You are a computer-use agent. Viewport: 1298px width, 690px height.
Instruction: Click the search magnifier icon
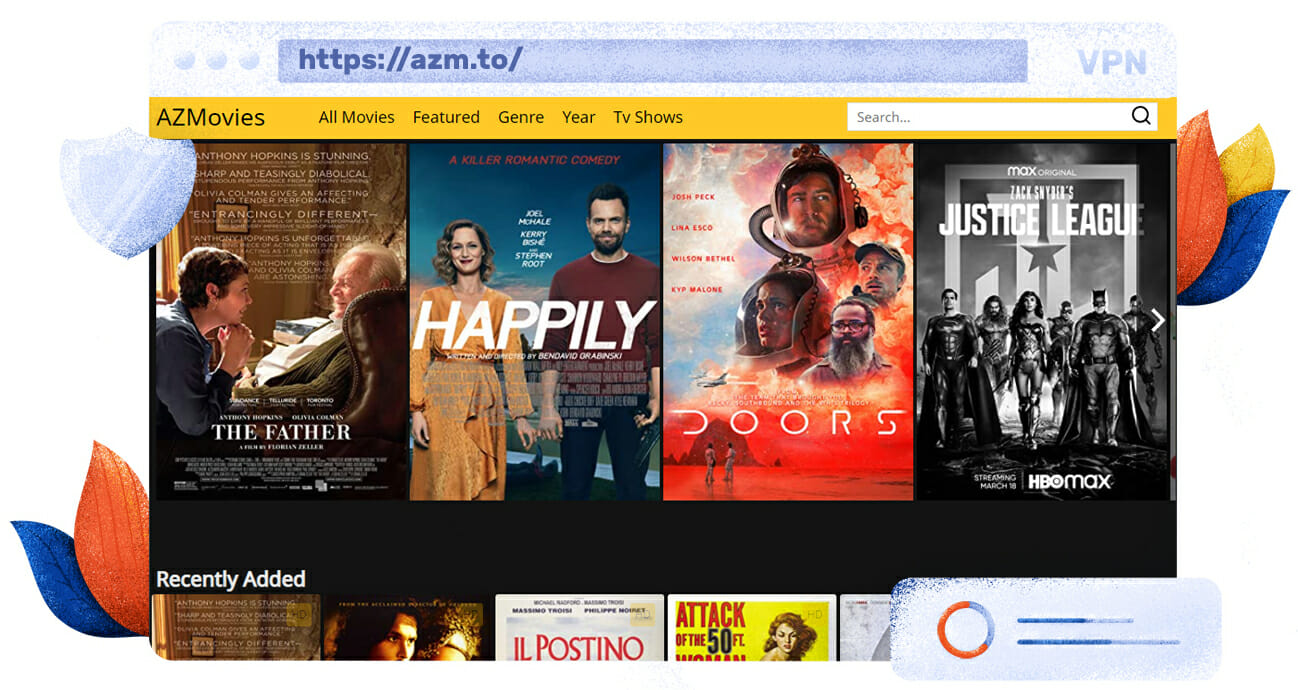tap(1141, 116)
